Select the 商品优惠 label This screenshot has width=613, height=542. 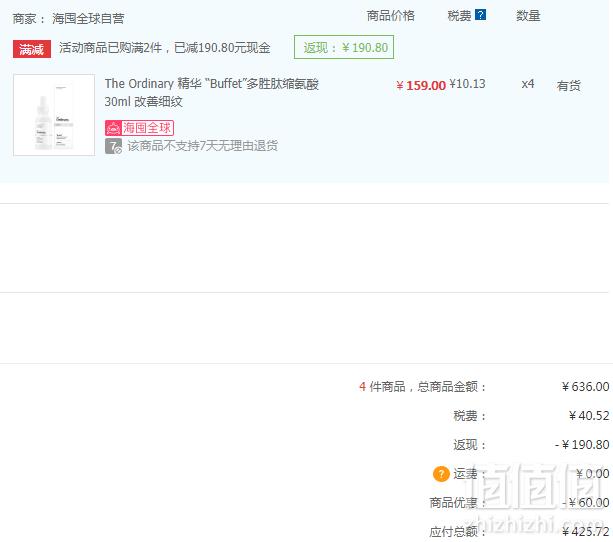click(x=457, y=503)
